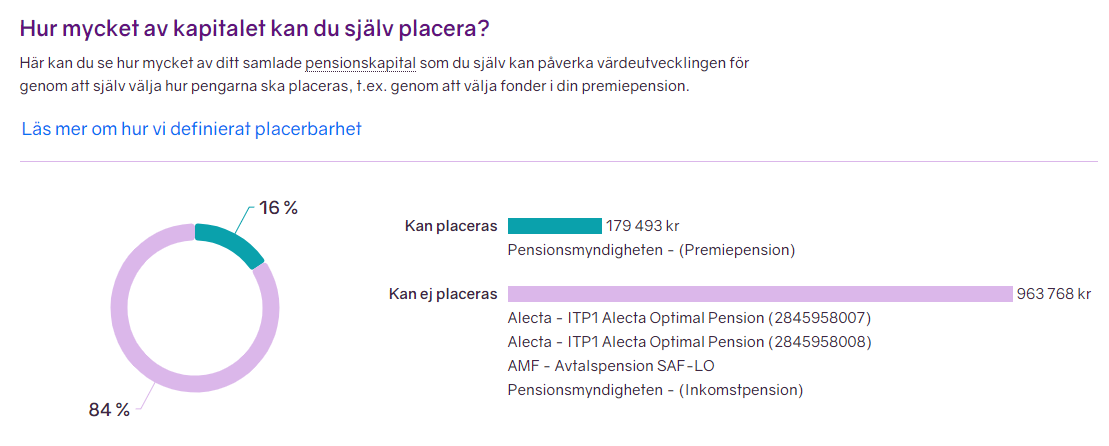Select the 'Kan ej placeras' row label
The height and width of the screenshot is (446, 1109).
point(442,294)
